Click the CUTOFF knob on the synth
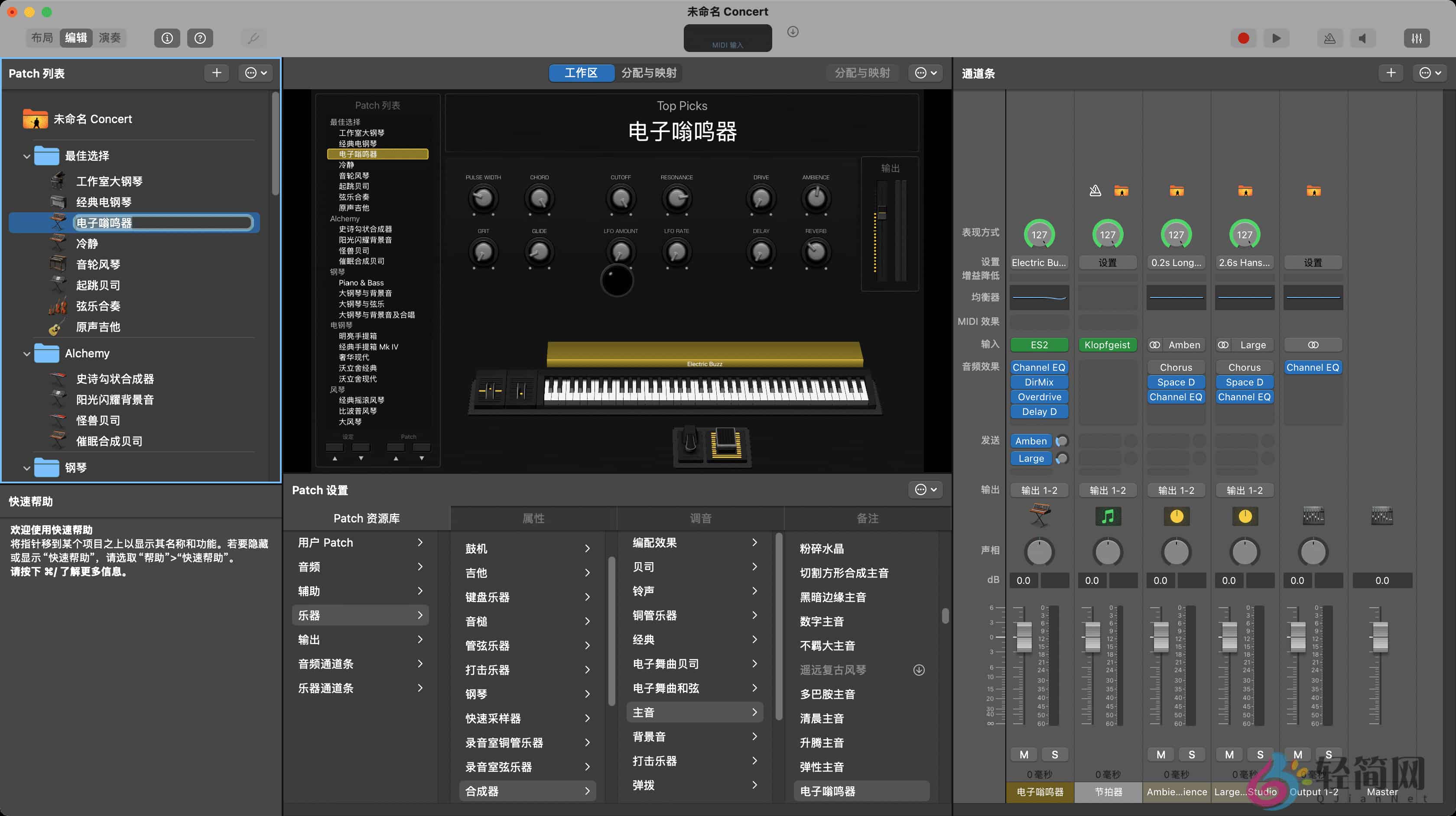The image size is (1456, 816). 621,198
